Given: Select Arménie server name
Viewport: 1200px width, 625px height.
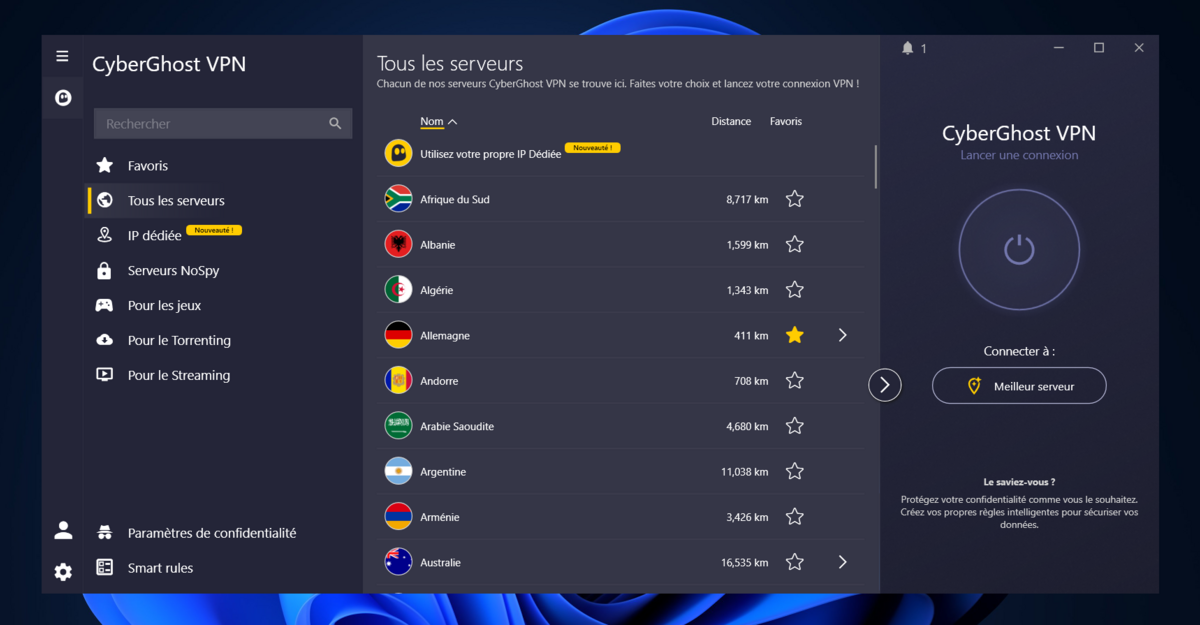Looking at the screenshot, I should coord(440,517).
